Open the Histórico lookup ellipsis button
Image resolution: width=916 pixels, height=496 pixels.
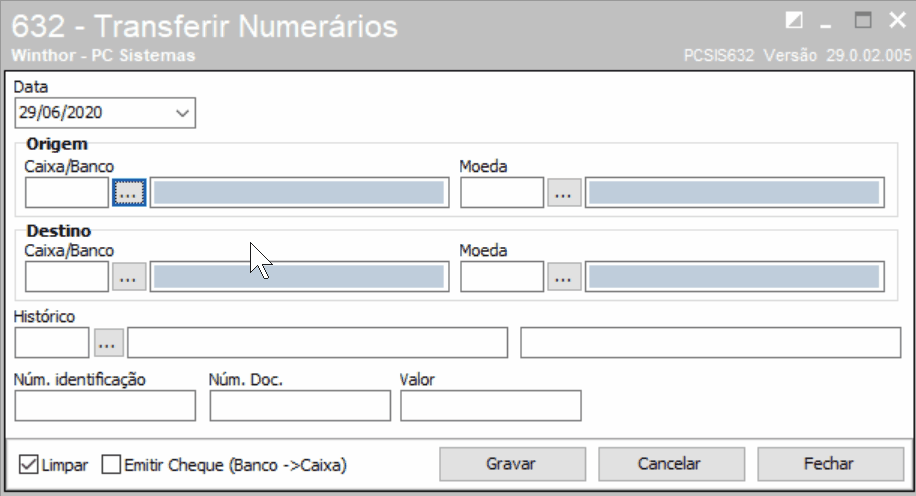[109, 342]
